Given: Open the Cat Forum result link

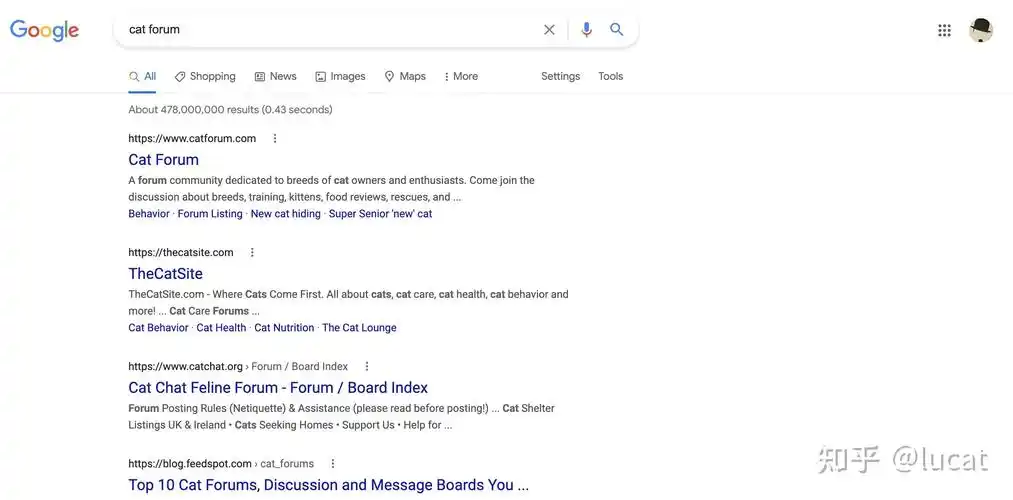Looking at the screenshot, I should coord(163,160).
